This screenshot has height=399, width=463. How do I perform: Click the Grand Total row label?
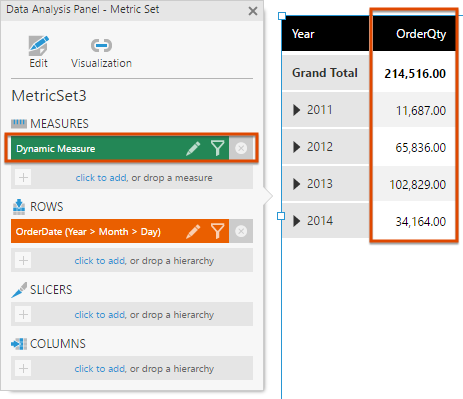coord(325,73)
